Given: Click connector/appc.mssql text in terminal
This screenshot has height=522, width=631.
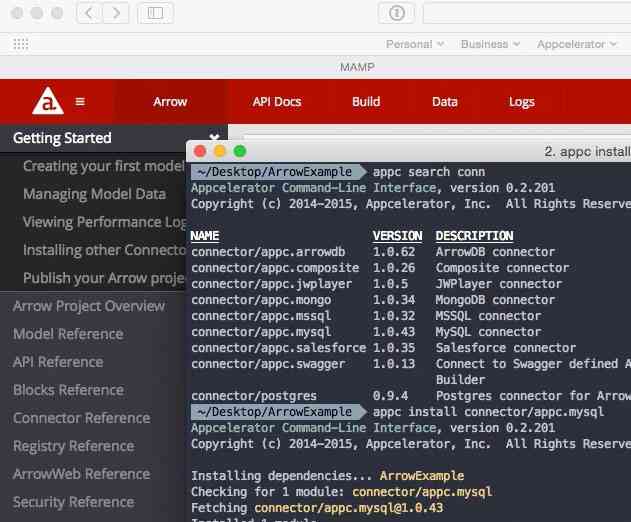Looking at the screenshot, I should coord(261,316).
